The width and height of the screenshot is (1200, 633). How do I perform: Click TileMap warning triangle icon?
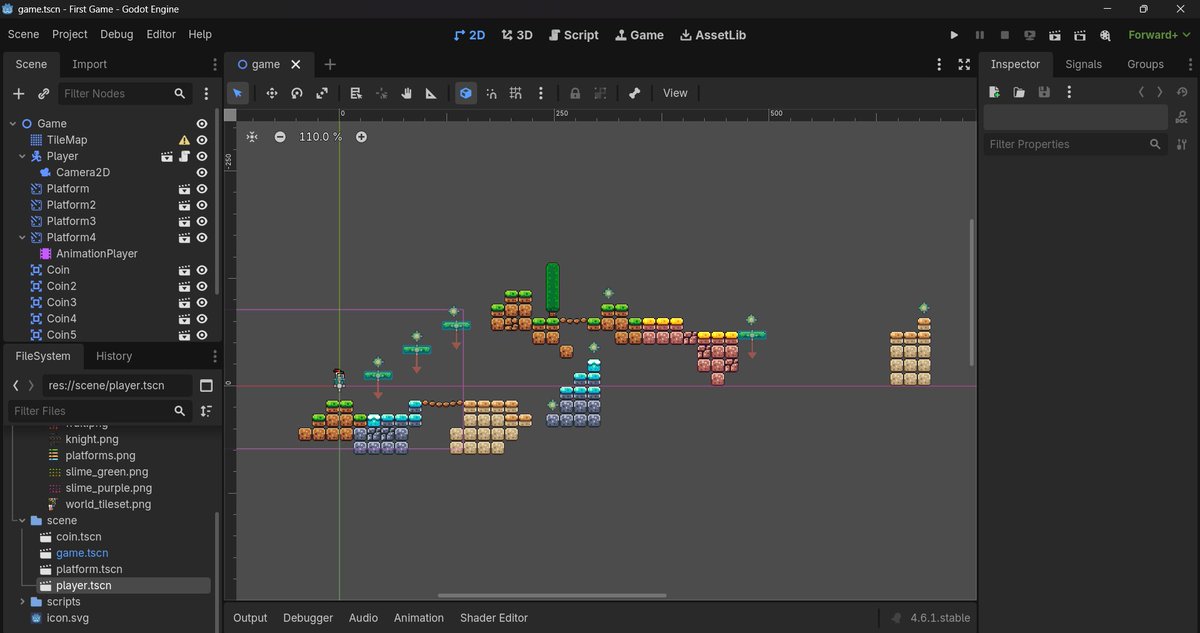tap(184, 140)
